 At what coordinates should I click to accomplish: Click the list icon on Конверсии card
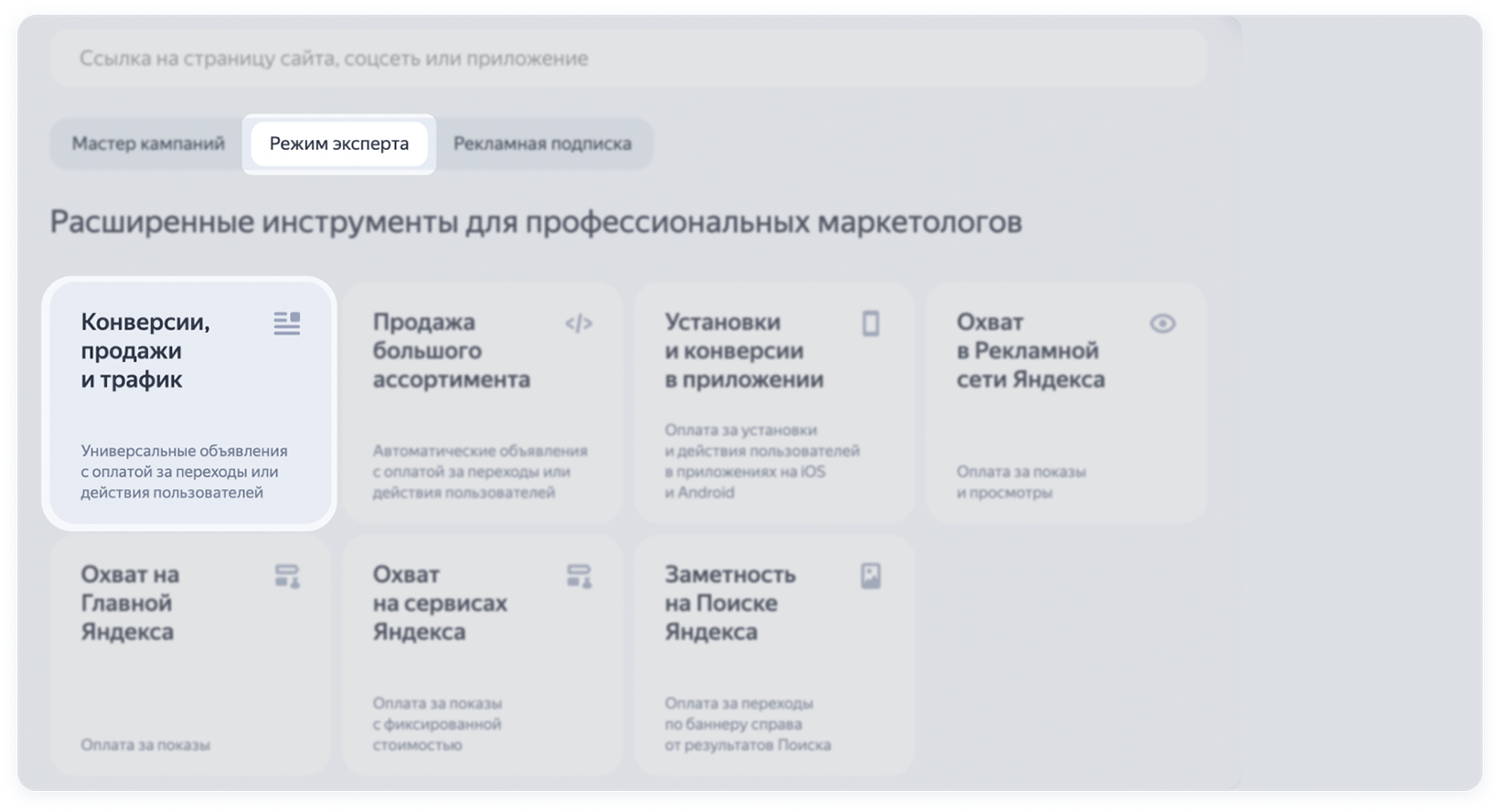(x=287, y=324)
